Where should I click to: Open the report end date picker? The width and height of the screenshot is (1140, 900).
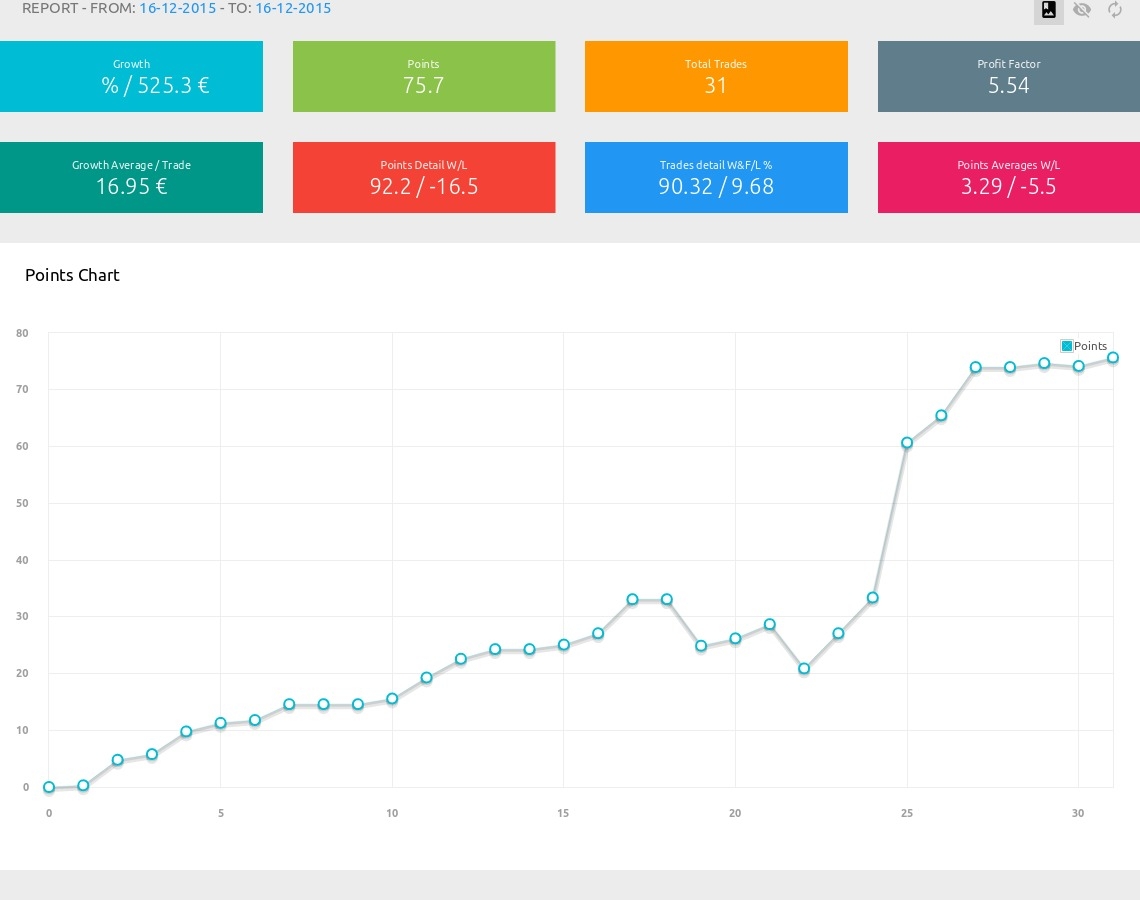[293, 8]
